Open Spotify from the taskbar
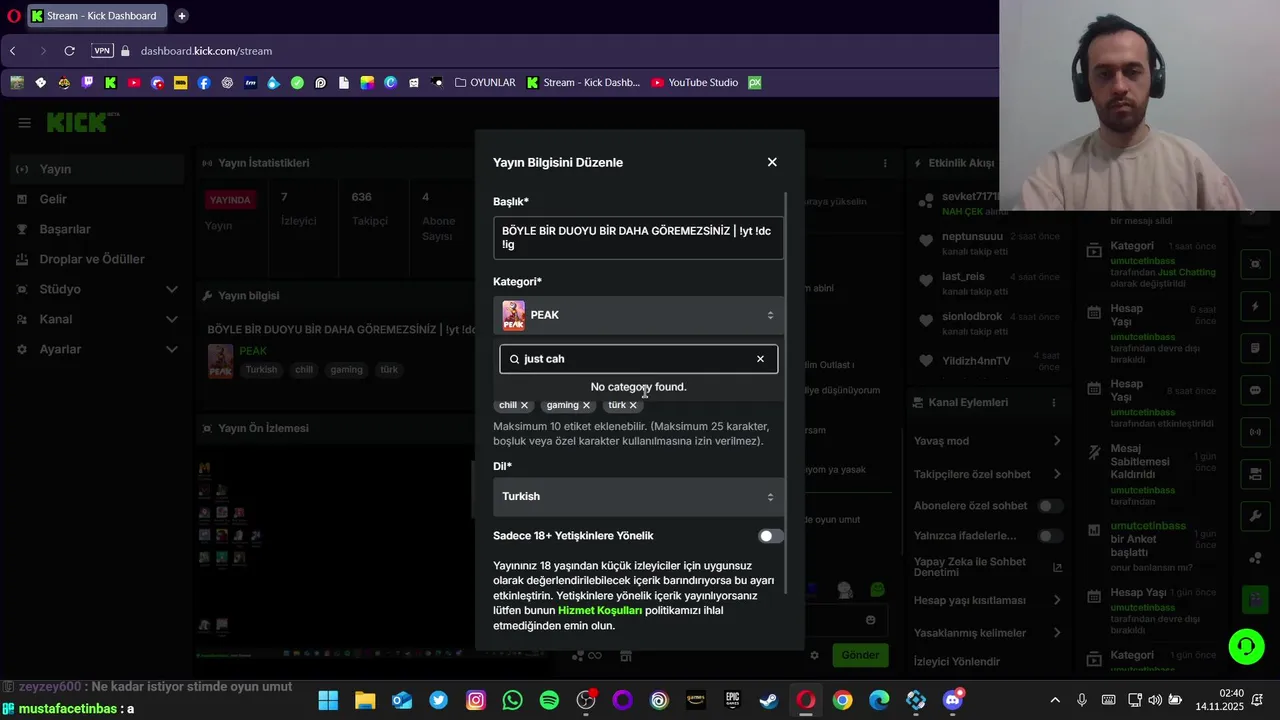Screen dimensions: 1280x720 (549, 700)
